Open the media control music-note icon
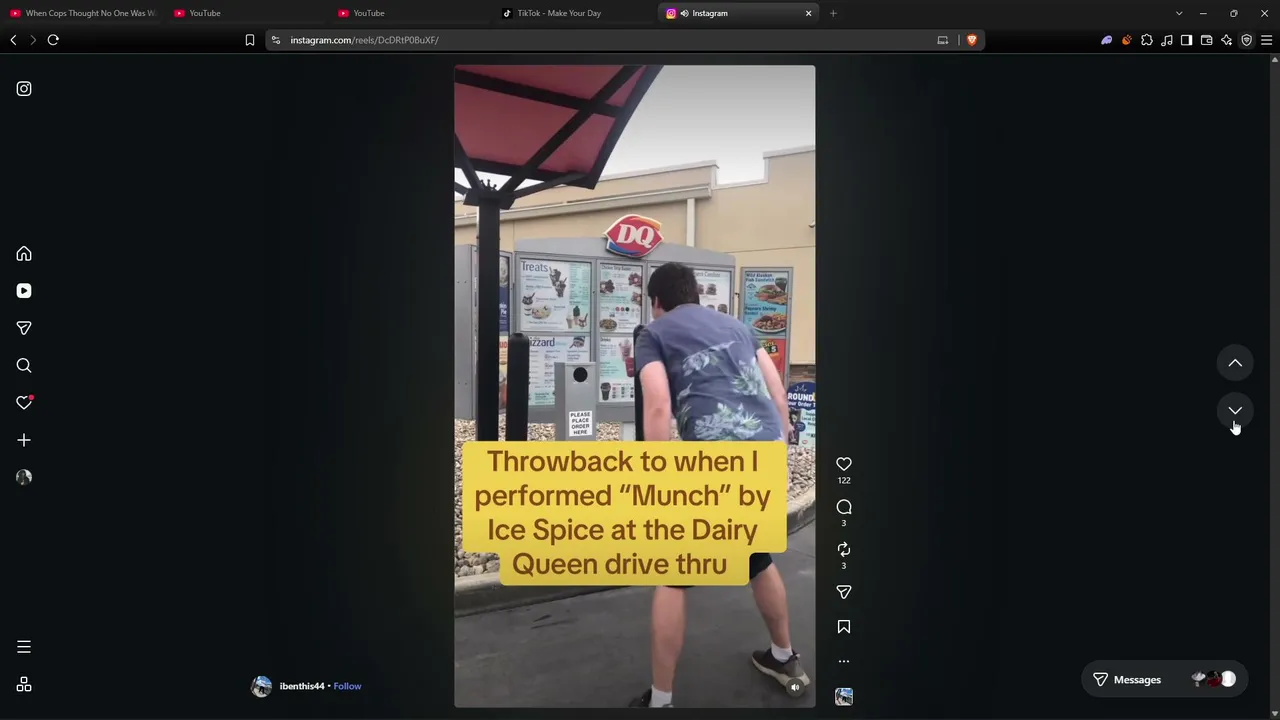1280x720 pixels. (x=1167, y=40)
